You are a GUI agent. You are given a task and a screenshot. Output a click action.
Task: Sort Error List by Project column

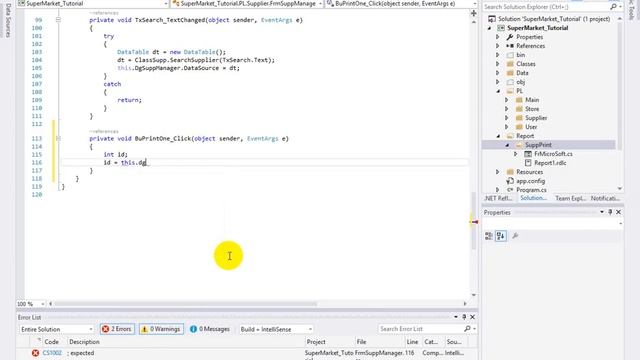[316, 342]
